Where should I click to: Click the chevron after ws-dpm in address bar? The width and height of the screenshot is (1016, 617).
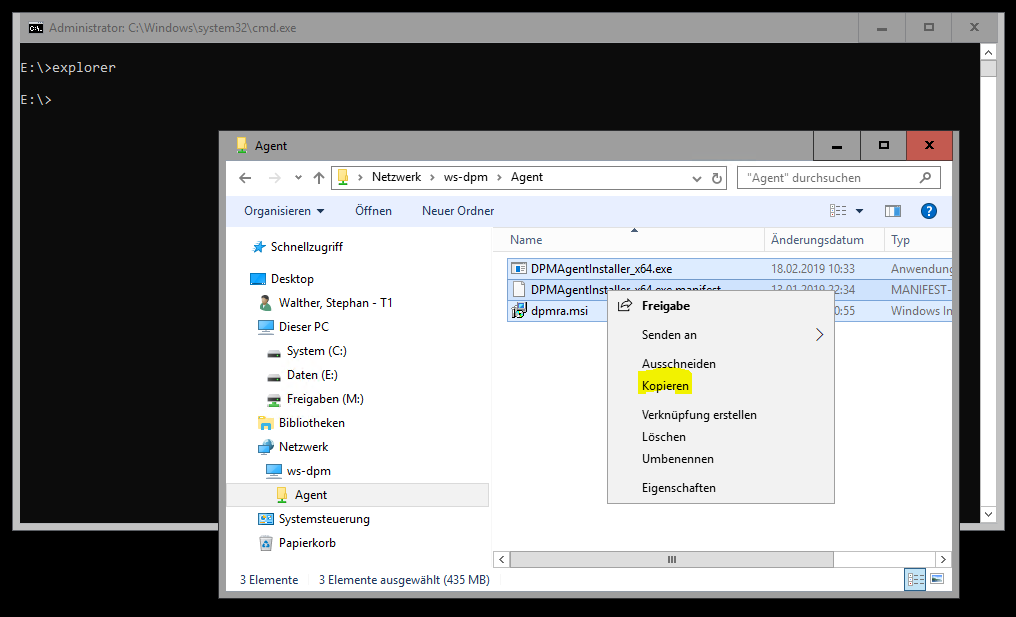pyautogui.click(x=499, y=178)
